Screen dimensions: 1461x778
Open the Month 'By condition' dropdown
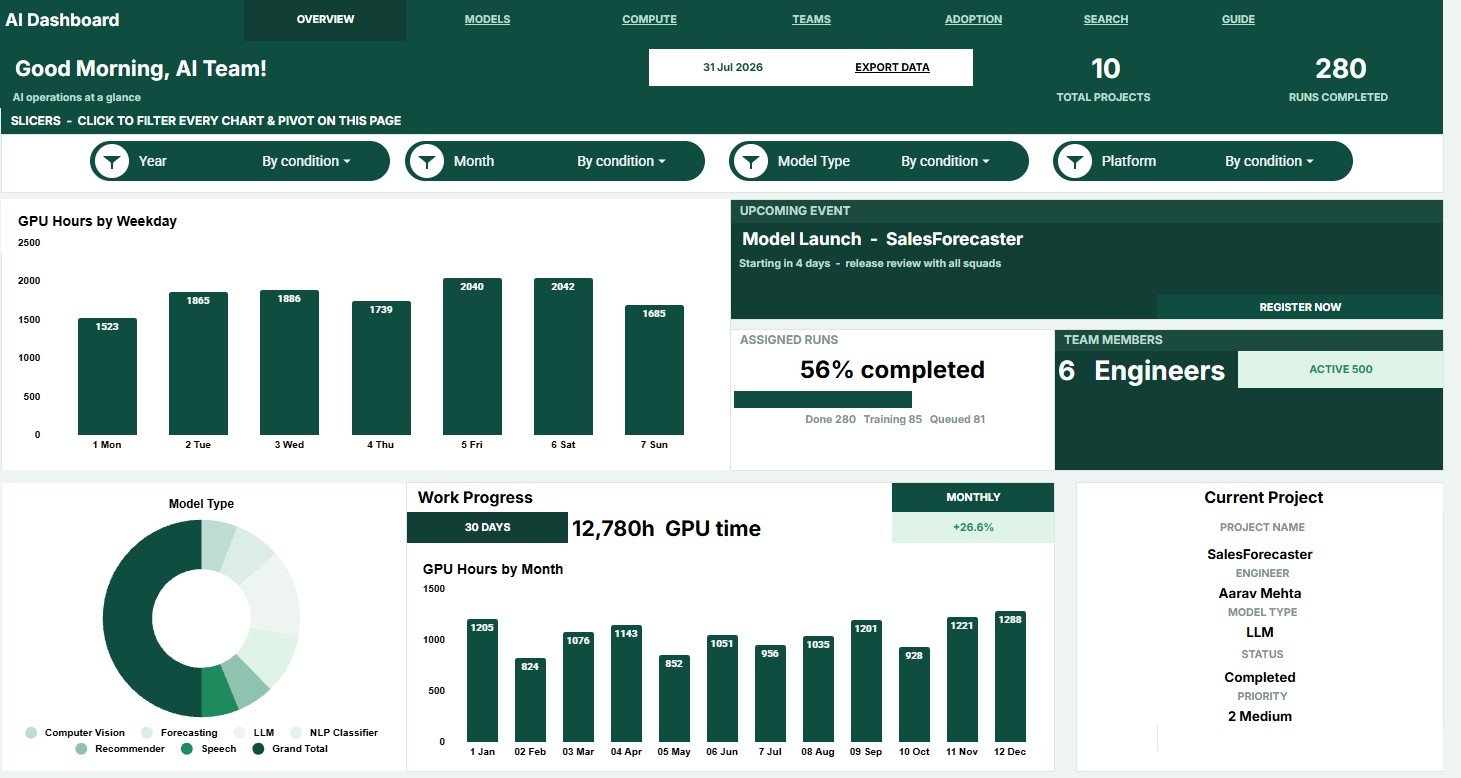pyautogui.click(x=621, y=161)
